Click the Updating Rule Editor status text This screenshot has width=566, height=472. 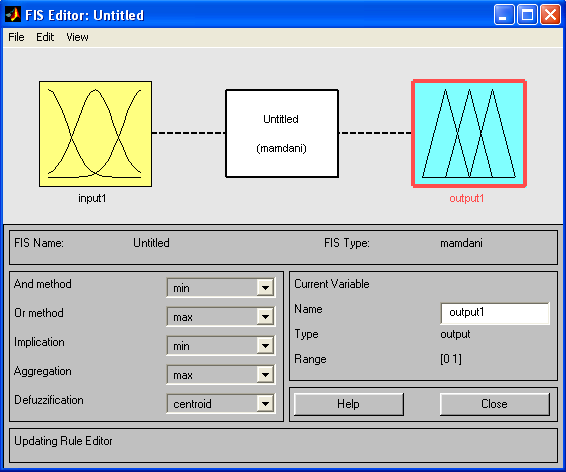point(63,441)
